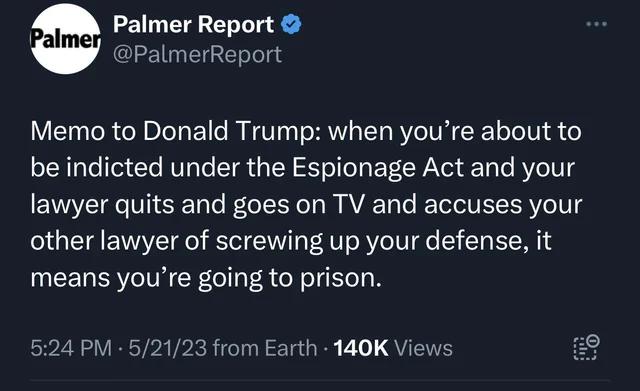
Task: Click the 140K view count number
Action: [361, 348]
